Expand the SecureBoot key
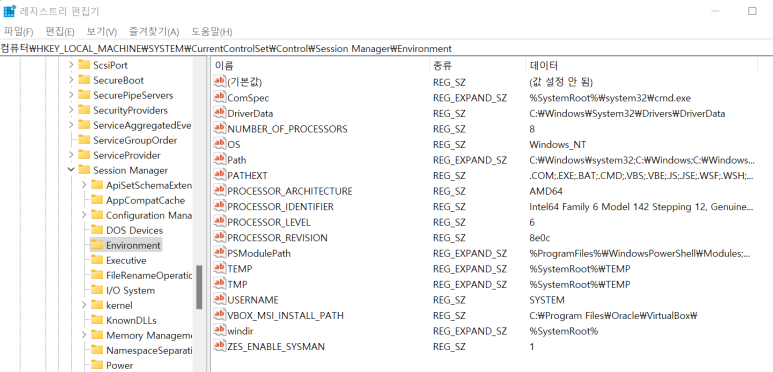Image resolution: width=773 pixels, height=372 pixels. [x=71, y=80]
